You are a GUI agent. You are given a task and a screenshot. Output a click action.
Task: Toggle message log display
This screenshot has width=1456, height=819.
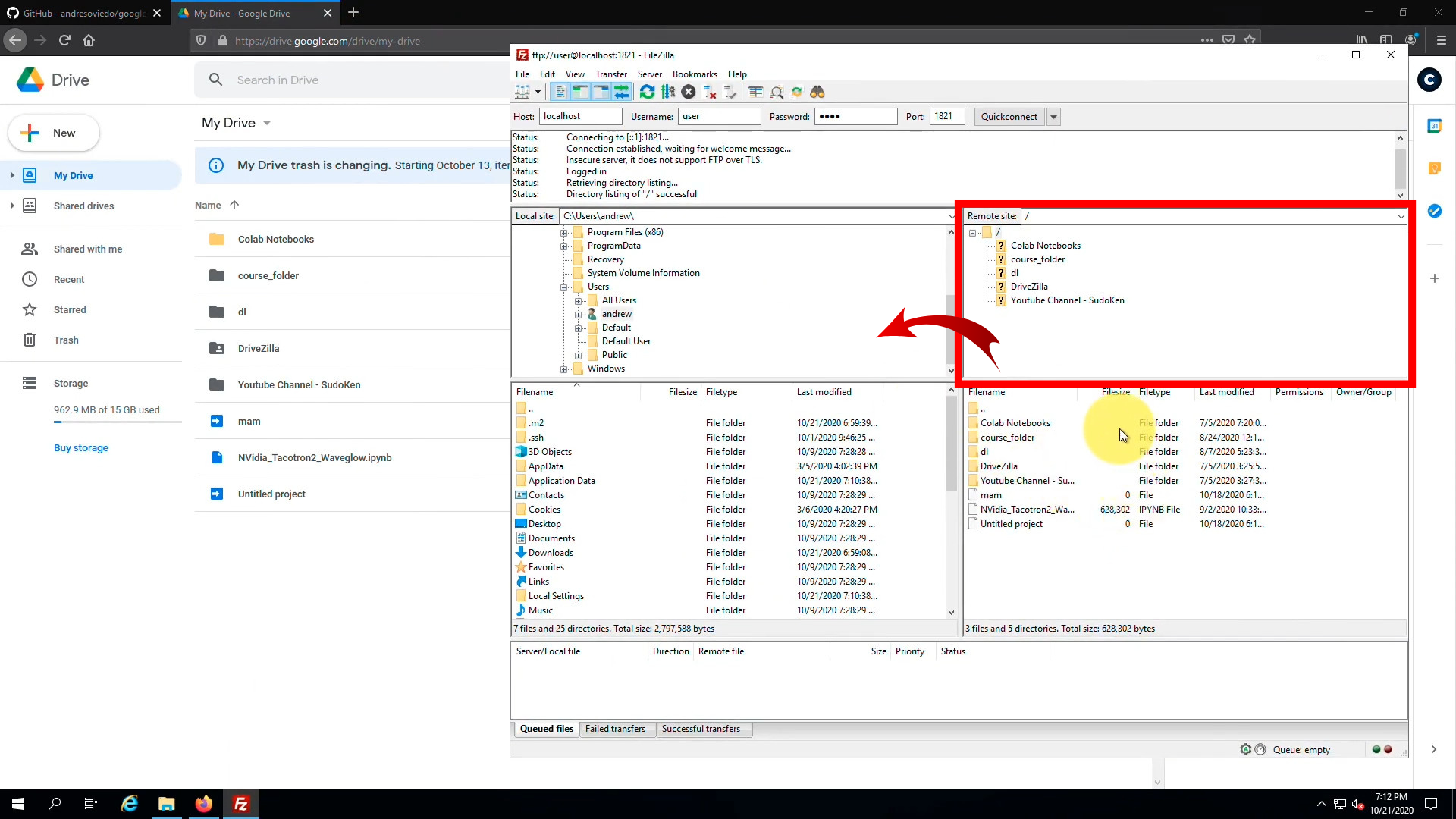[560, 92]
